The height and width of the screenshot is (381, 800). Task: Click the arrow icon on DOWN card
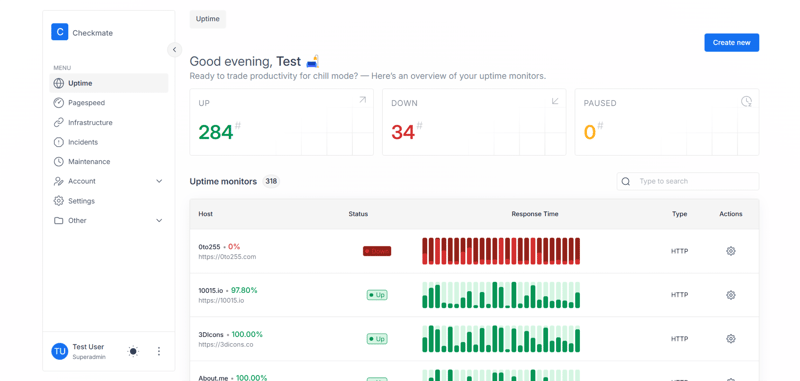555,101
